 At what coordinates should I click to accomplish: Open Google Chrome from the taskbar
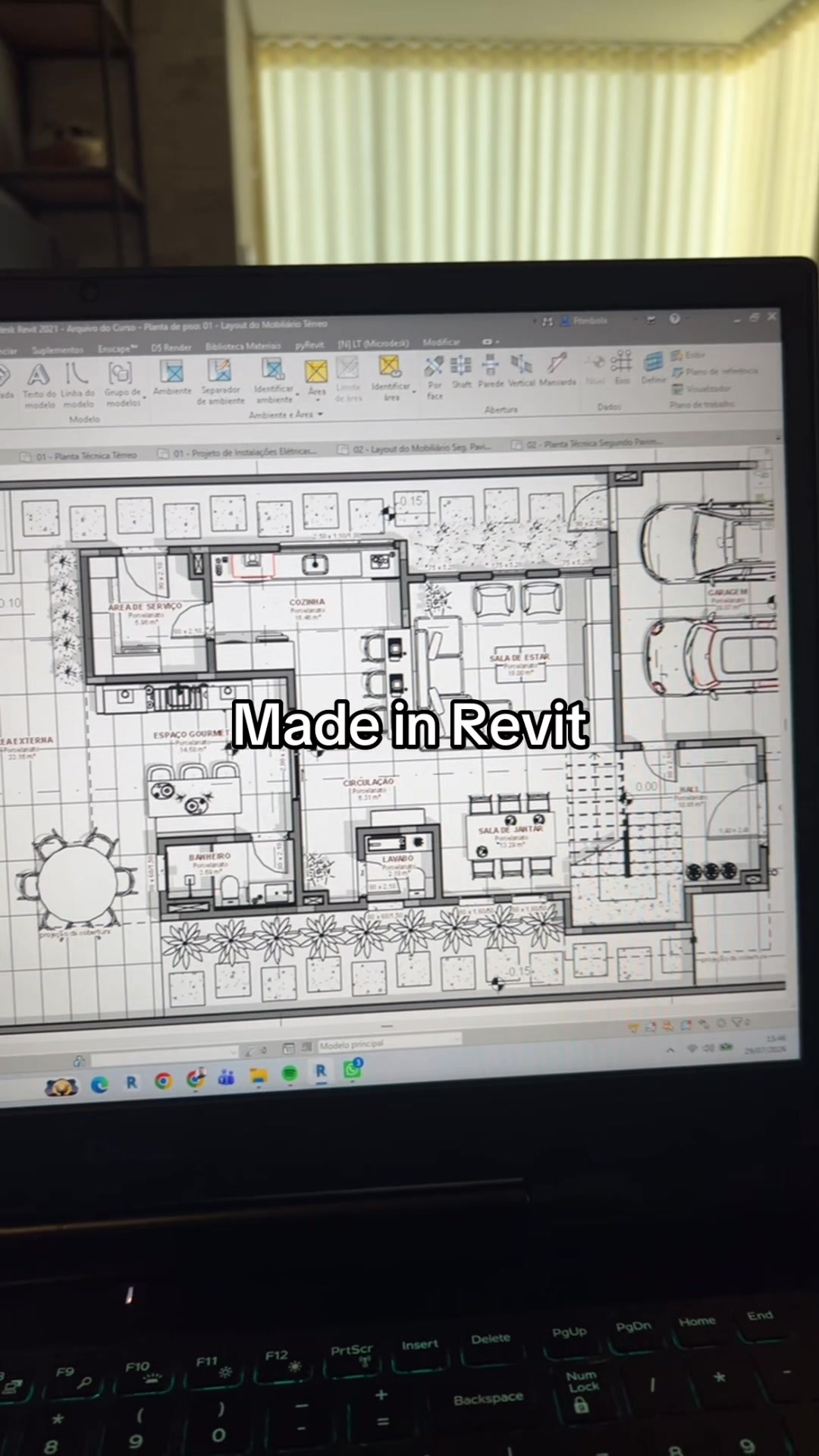pyautogui.click(x=163, y=1081)
